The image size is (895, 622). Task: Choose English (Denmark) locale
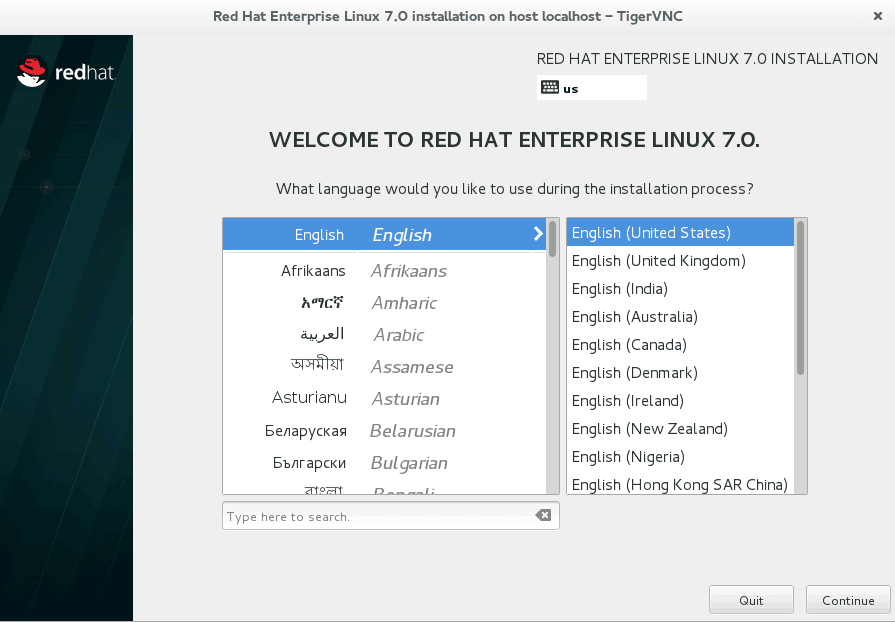pos(680,373)
